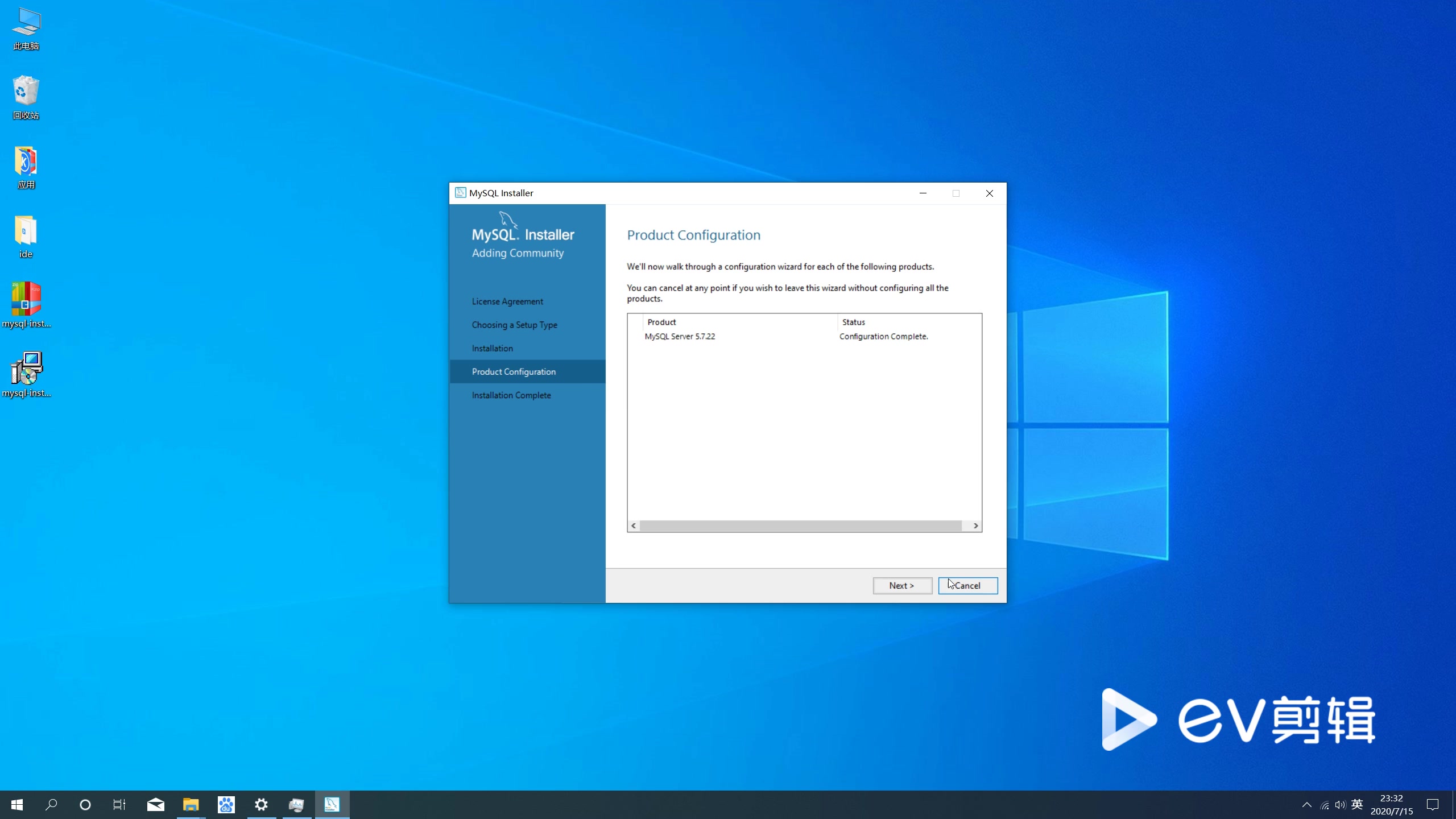Image resolution: width=1456 pixels, height=819 pixels.
Task: Open the Mail app in taskbar
Action: click(x=155, y=805)
